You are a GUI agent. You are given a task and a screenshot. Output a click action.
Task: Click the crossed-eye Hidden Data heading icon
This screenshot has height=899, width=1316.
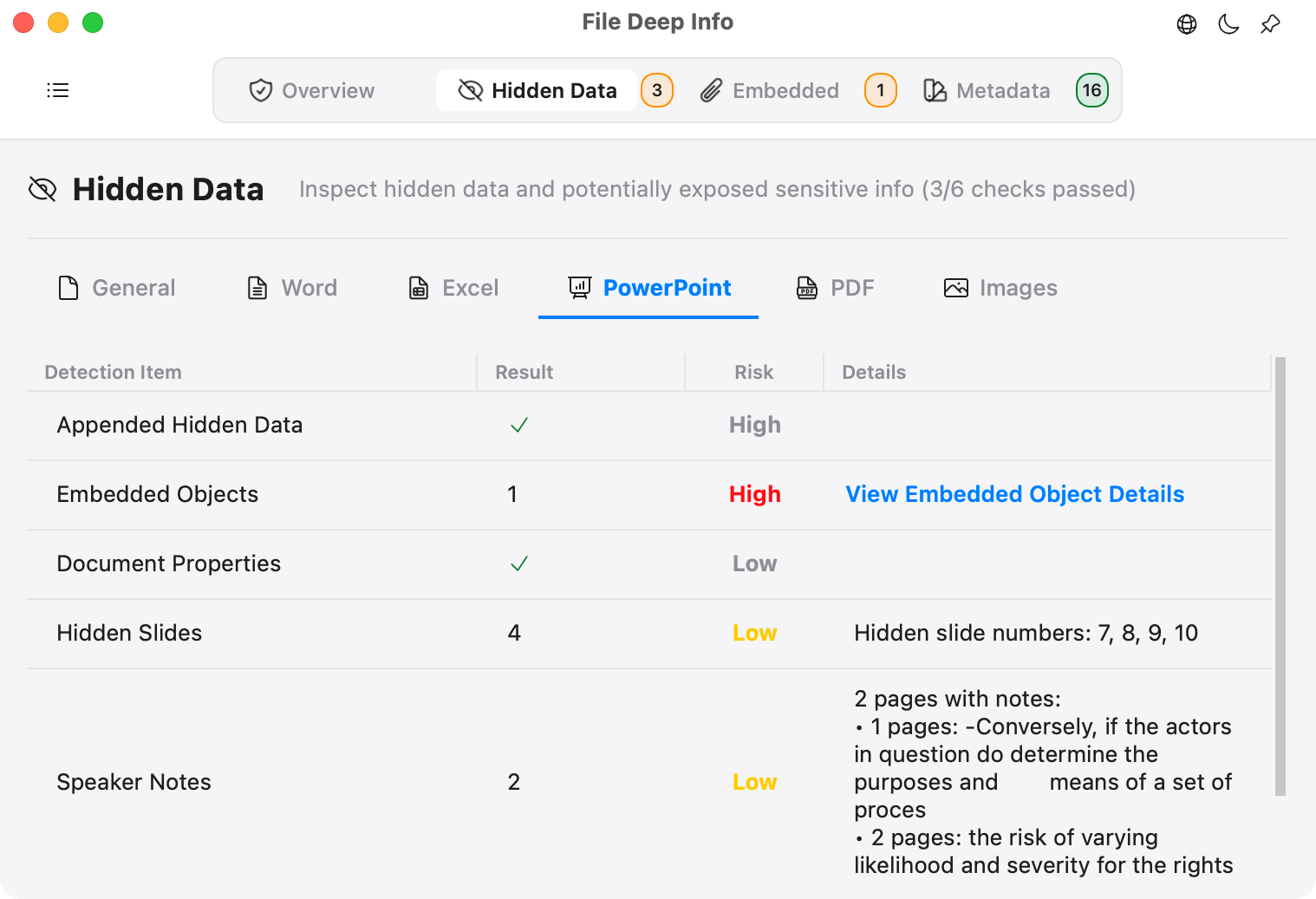click(x=42, y=189)
